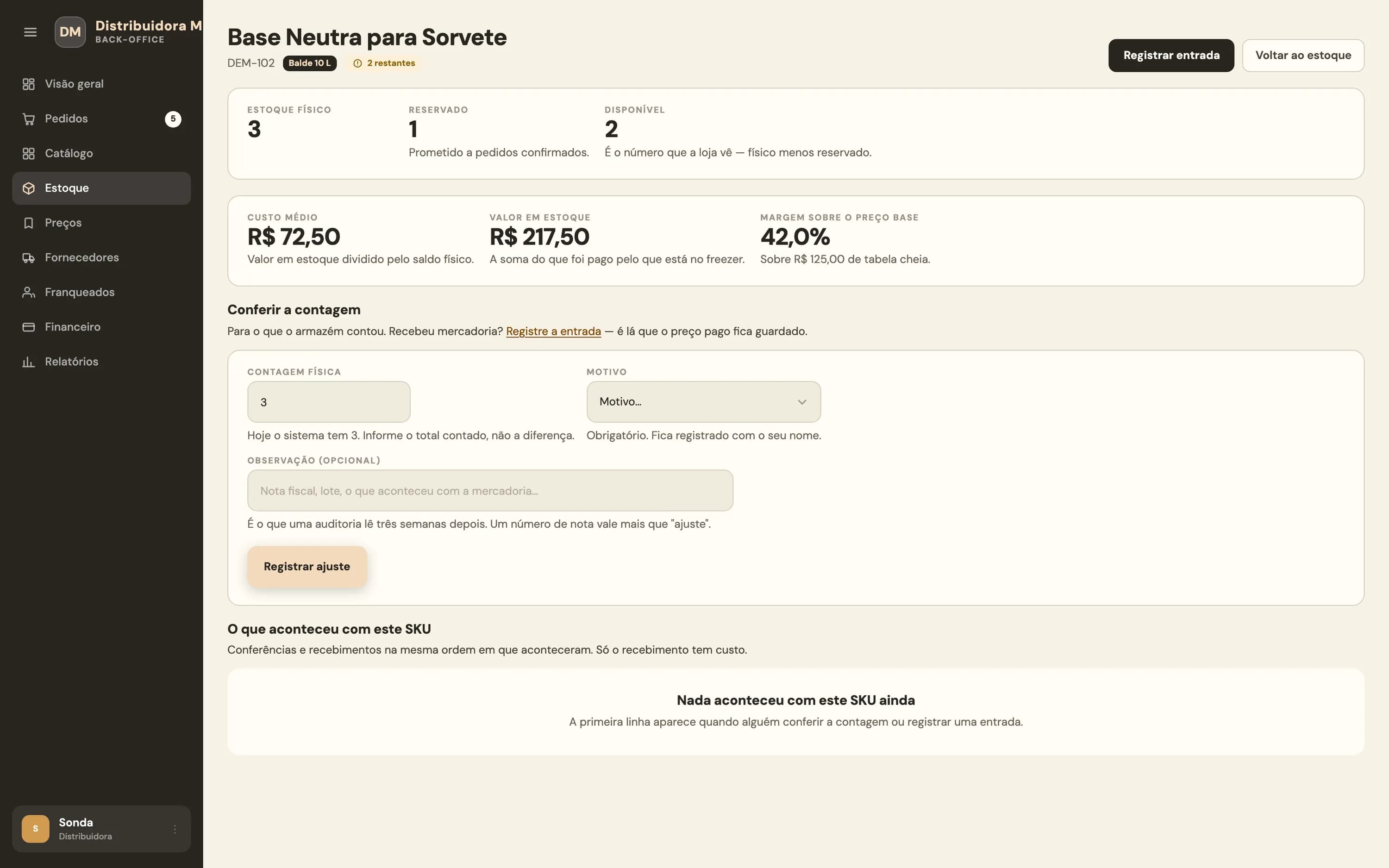1389x868 pixels.
Task: Click the Financeiro card icon
Action: [x=29, y=327]
